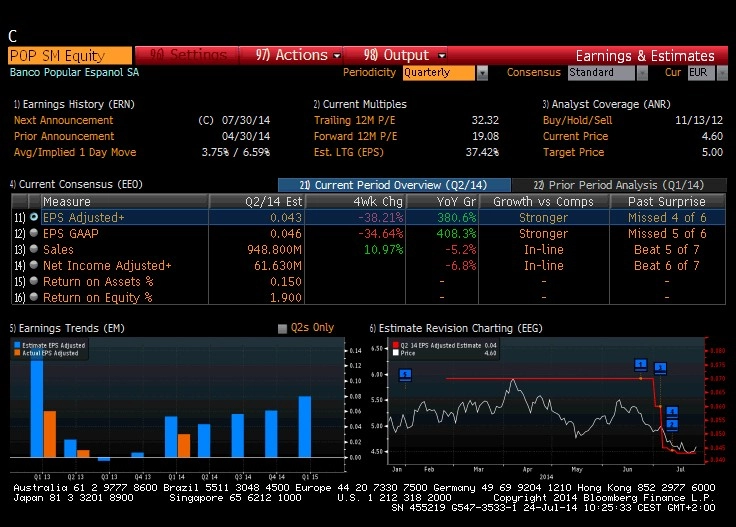Image resolution: width=736 pixels, height=527 pixels.
Task: Expand the 98) Output menu
Action: (404, 55)
